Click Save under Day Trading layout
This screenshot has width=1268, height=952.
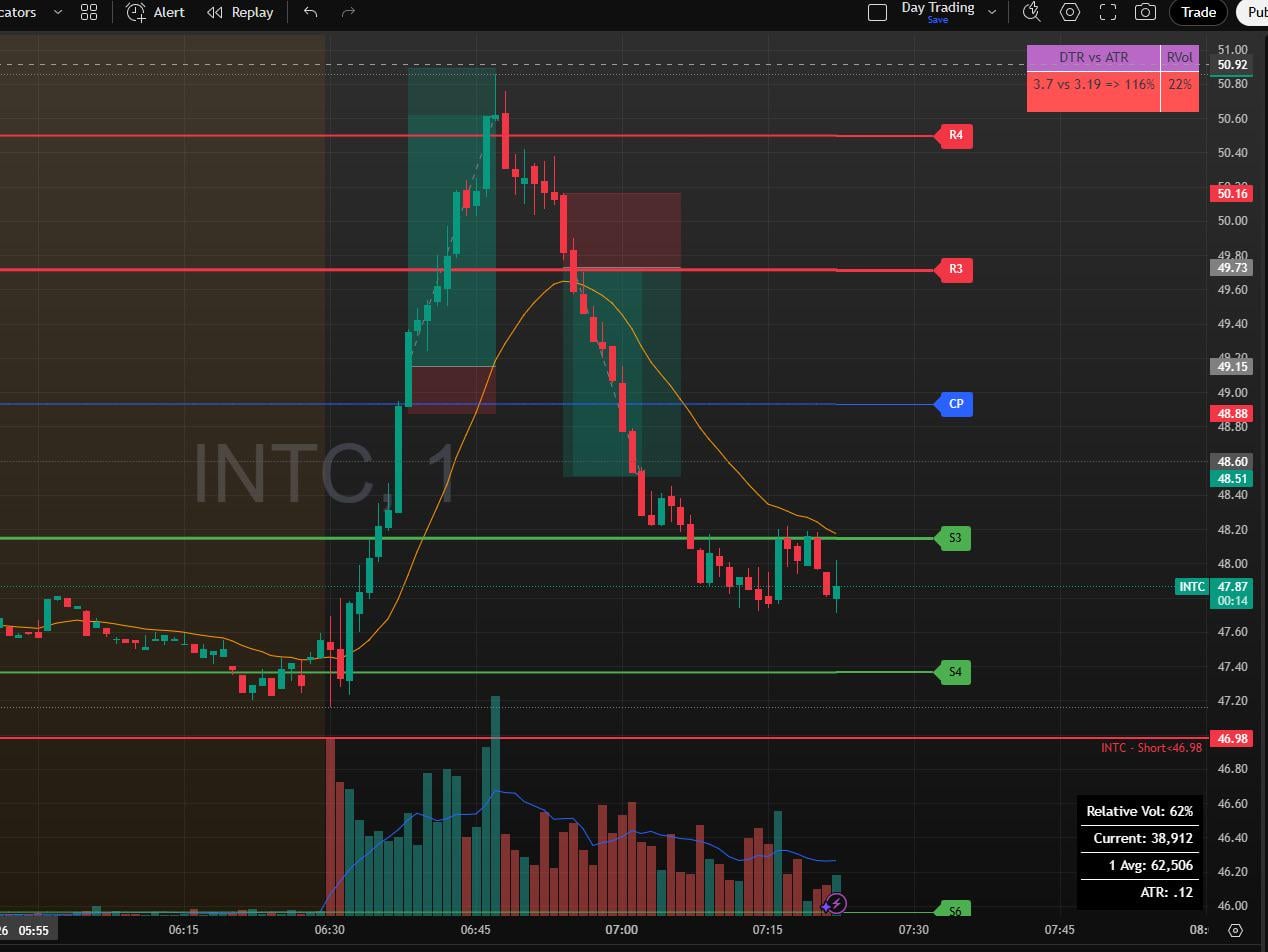(x=937, y=20)
